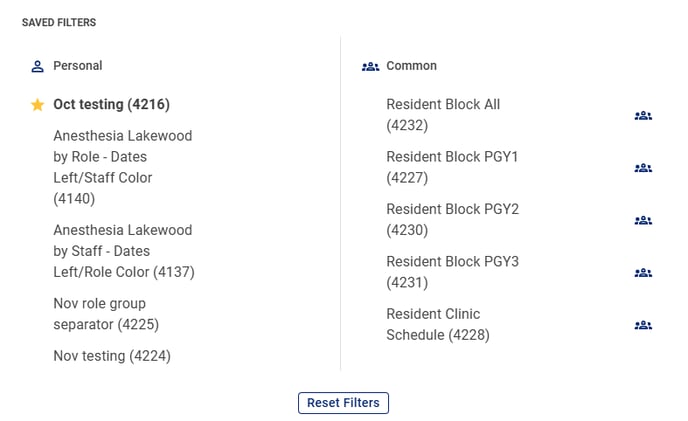Click group icon next to Resident Block PGY2
688x421 pixels.
[x=643, y=220]
